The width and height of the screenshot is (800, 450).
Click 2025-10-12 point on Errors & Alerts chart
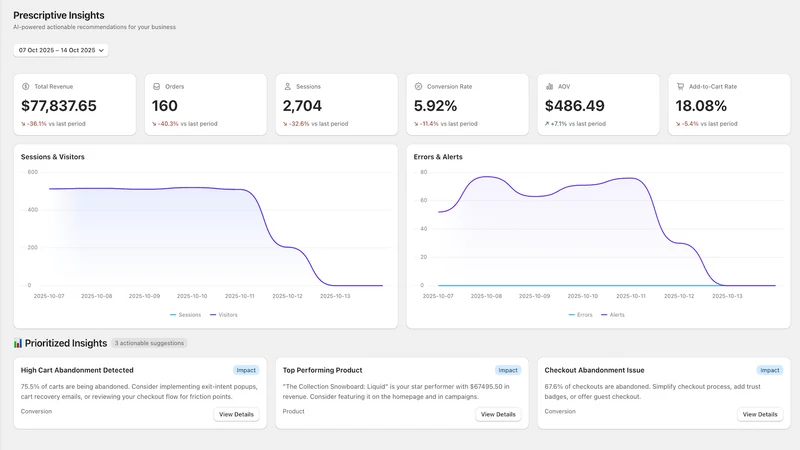[x=679, y=243]
